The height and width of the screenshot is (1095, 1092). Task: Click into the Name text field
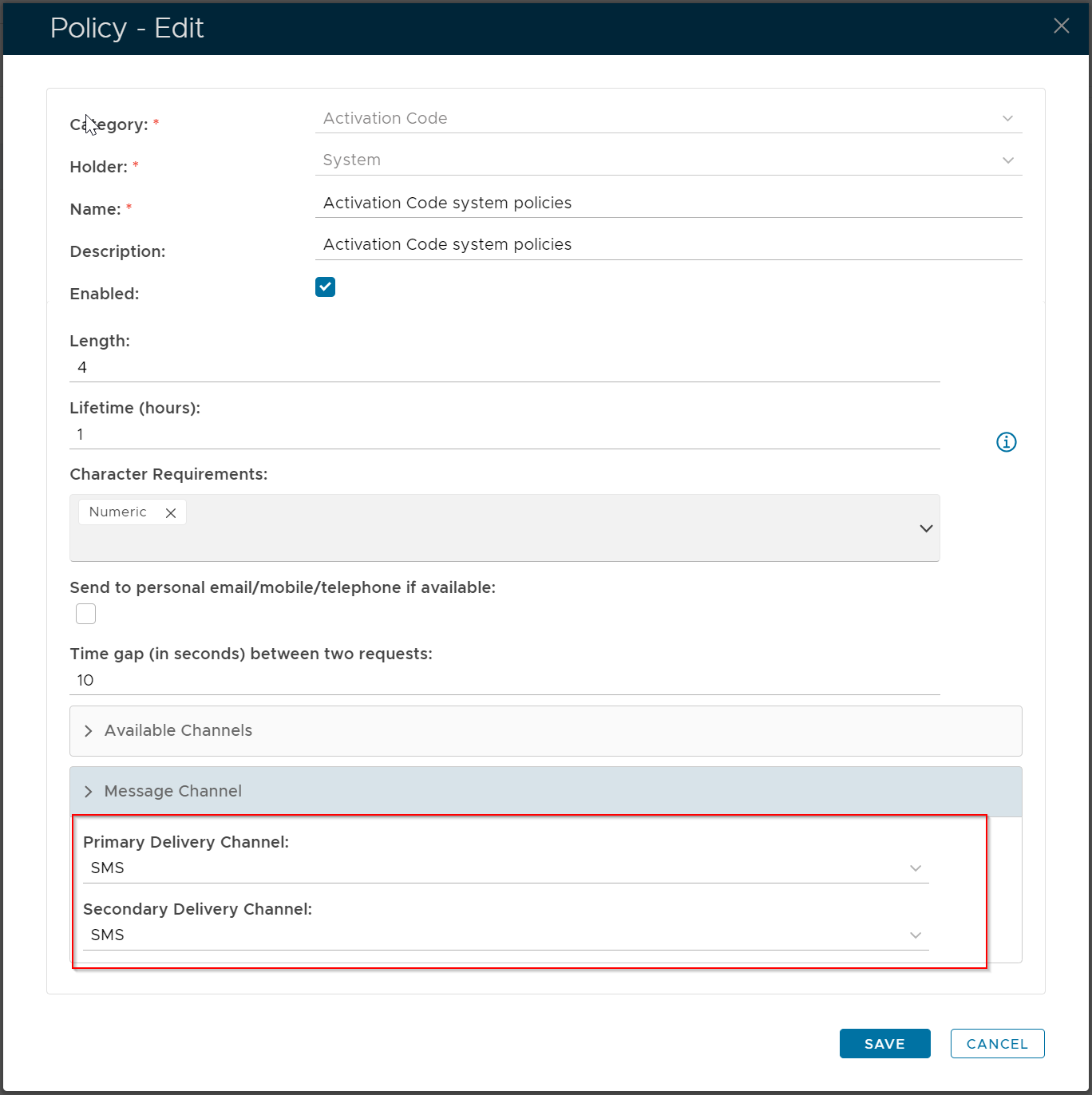click(x=667, y=204)
